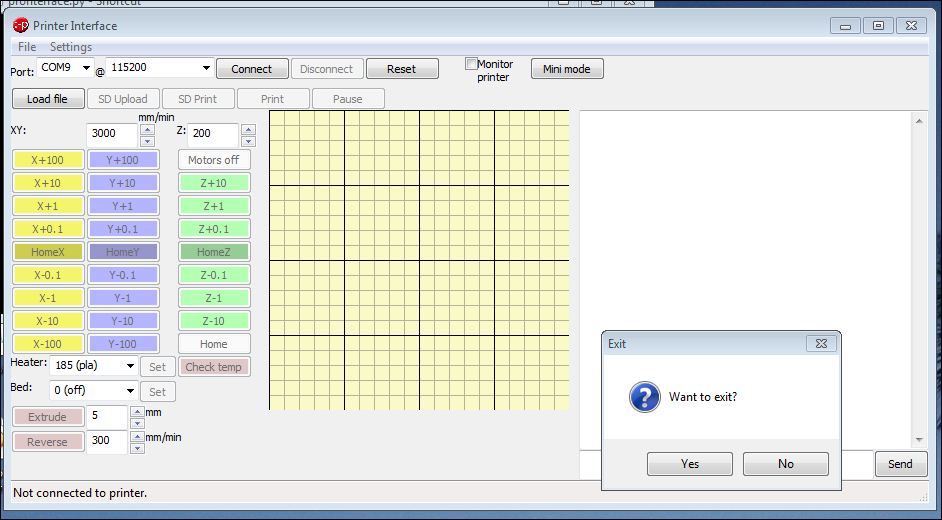Viewport: 942px width, 520px height.
Task: Click the Motors off button
Action: pos(214,160)
